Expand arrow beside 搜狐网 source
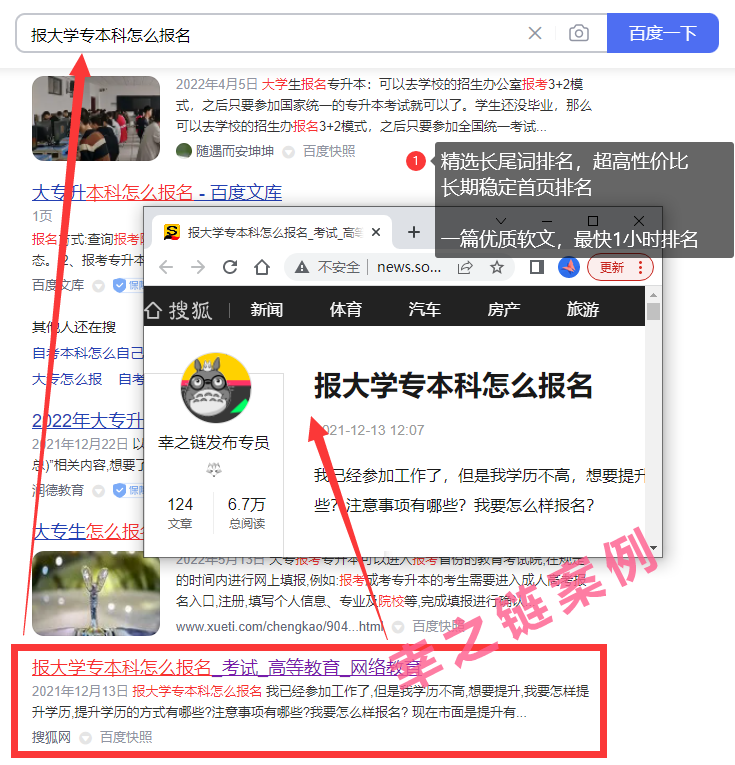Viewport: 735px width, 765px height. 86,738
